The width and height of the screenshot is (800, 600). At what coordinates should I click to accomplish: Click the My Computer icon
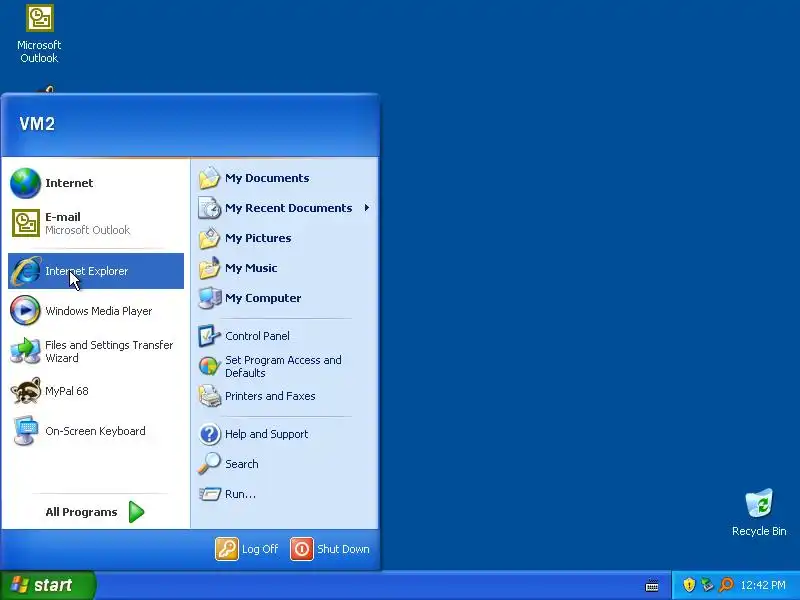tap(209, 298)
